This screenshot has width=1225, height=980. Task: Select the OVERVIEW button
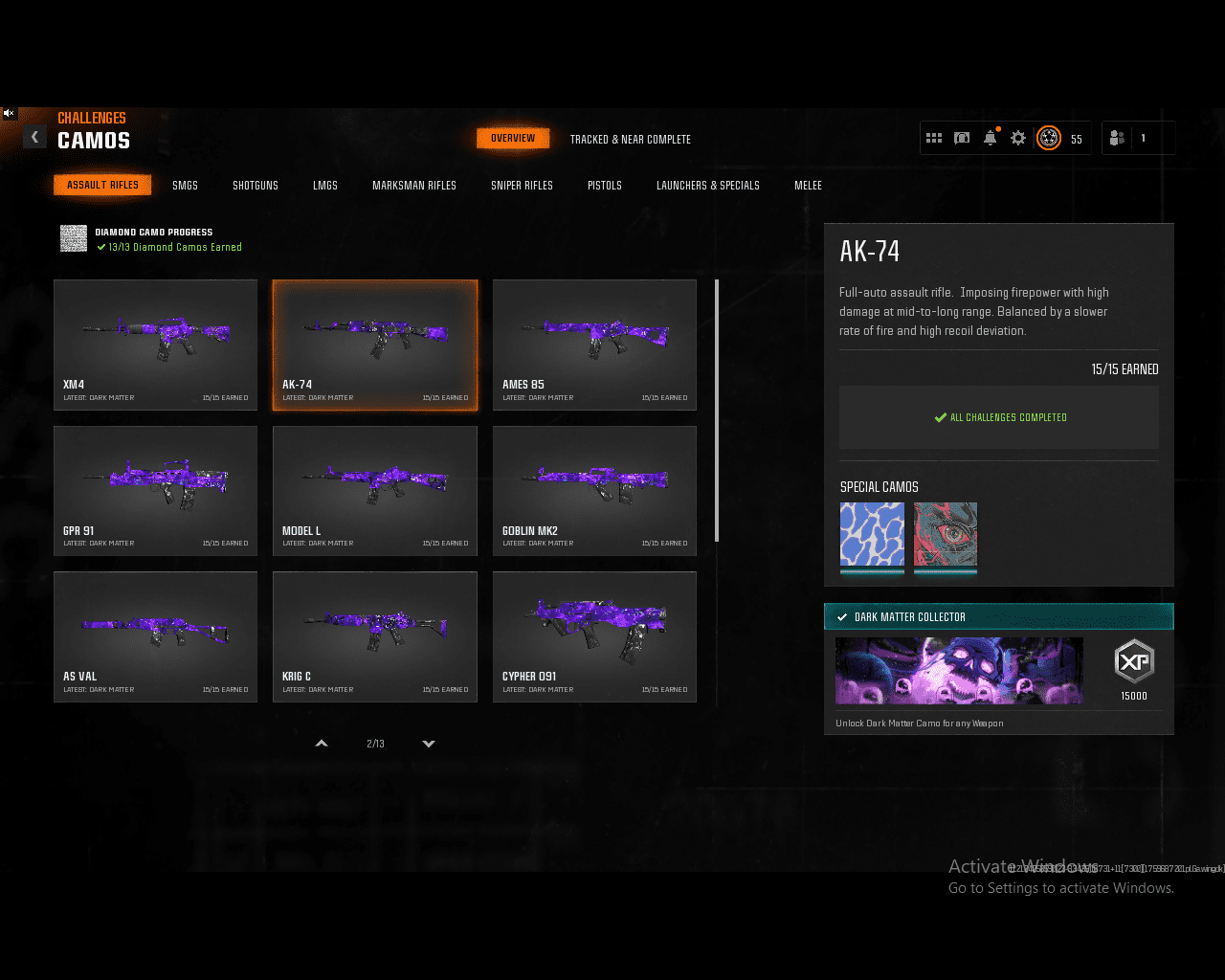[x=513, y=137]
